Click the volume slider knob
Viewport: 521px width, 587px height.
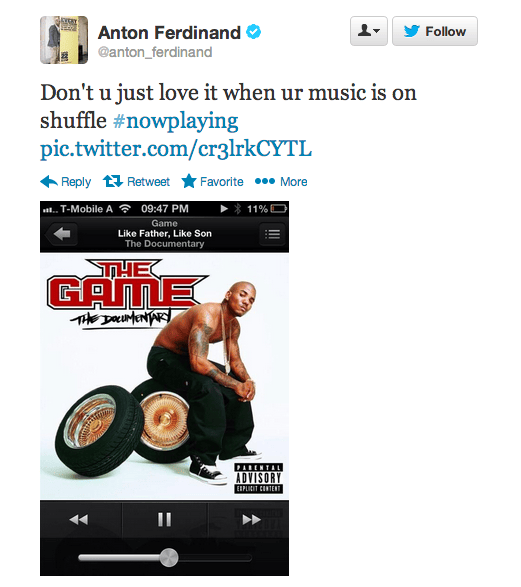tap(169, 558)
